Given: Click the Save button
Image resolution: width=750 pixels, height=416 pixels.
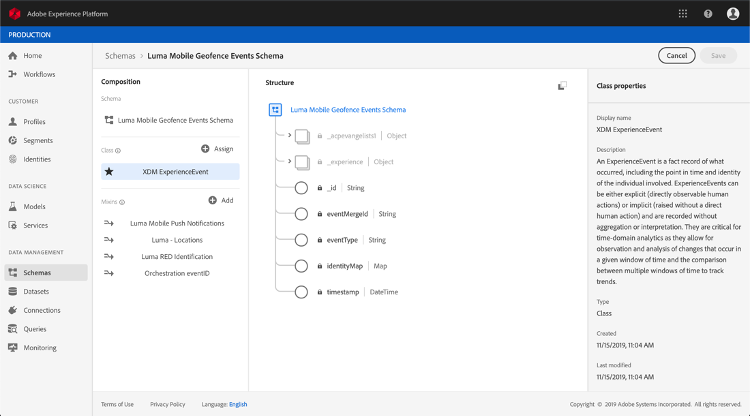Looking at the screenshot, I should click(718, 55).
